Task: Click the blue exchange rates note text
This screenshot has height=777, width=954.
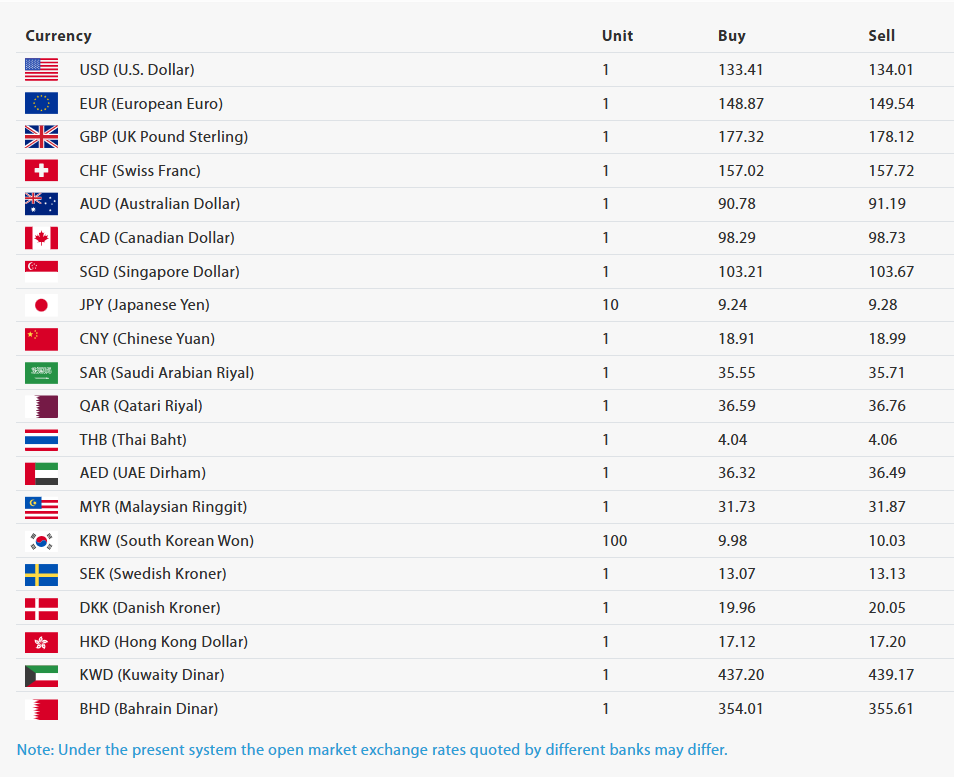Action: click(x=372, y=750)
